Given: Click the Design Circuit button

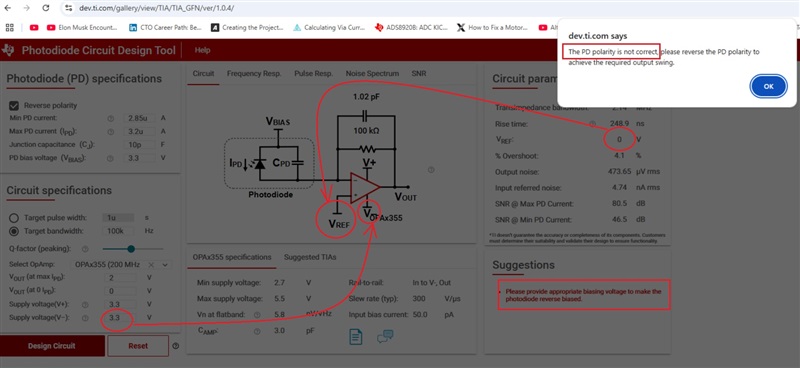Looking at the screenshot, I should point(52,346).
